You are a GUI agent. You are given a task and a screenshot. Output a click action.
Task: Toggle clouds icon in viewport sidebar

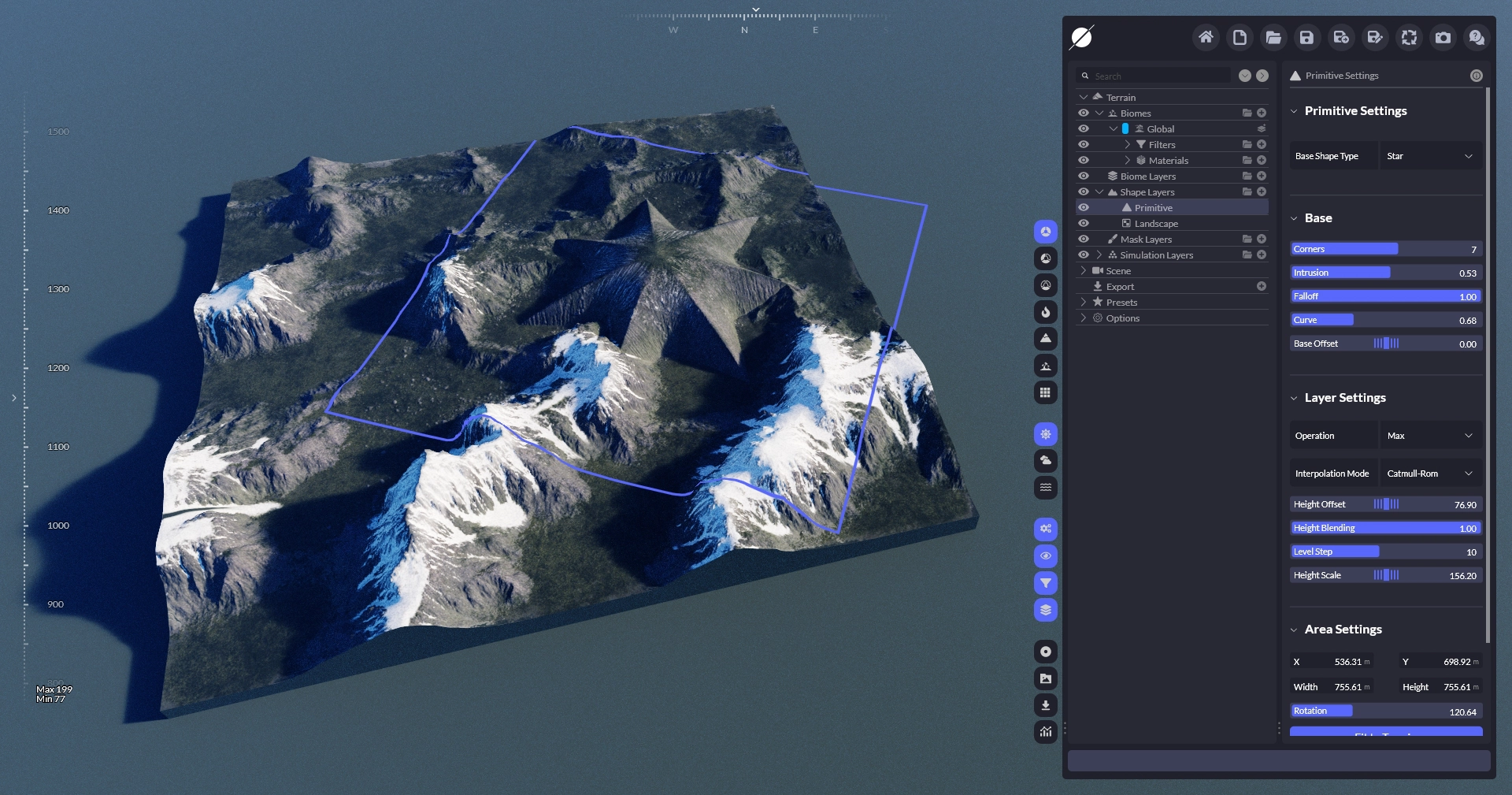click(1045, 461)
